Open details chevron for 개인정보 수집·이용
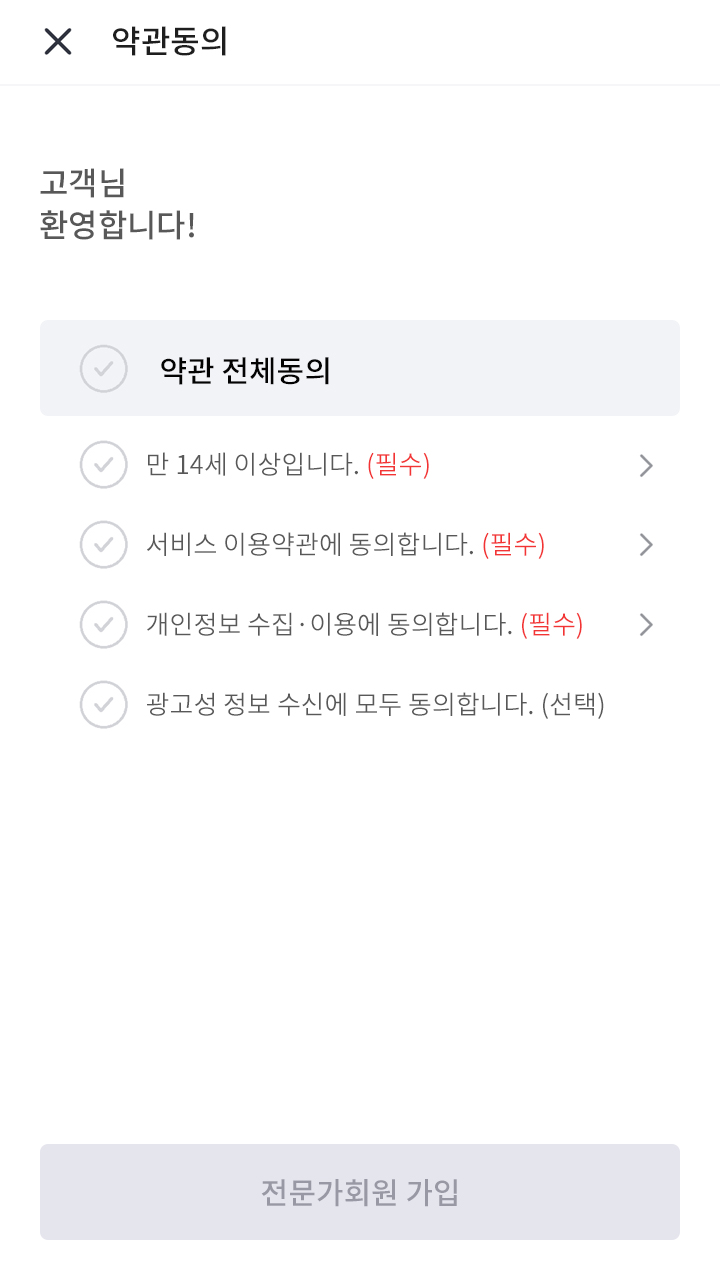The height and width of the screenshot is (1280, 720). (x=646, y=625)
